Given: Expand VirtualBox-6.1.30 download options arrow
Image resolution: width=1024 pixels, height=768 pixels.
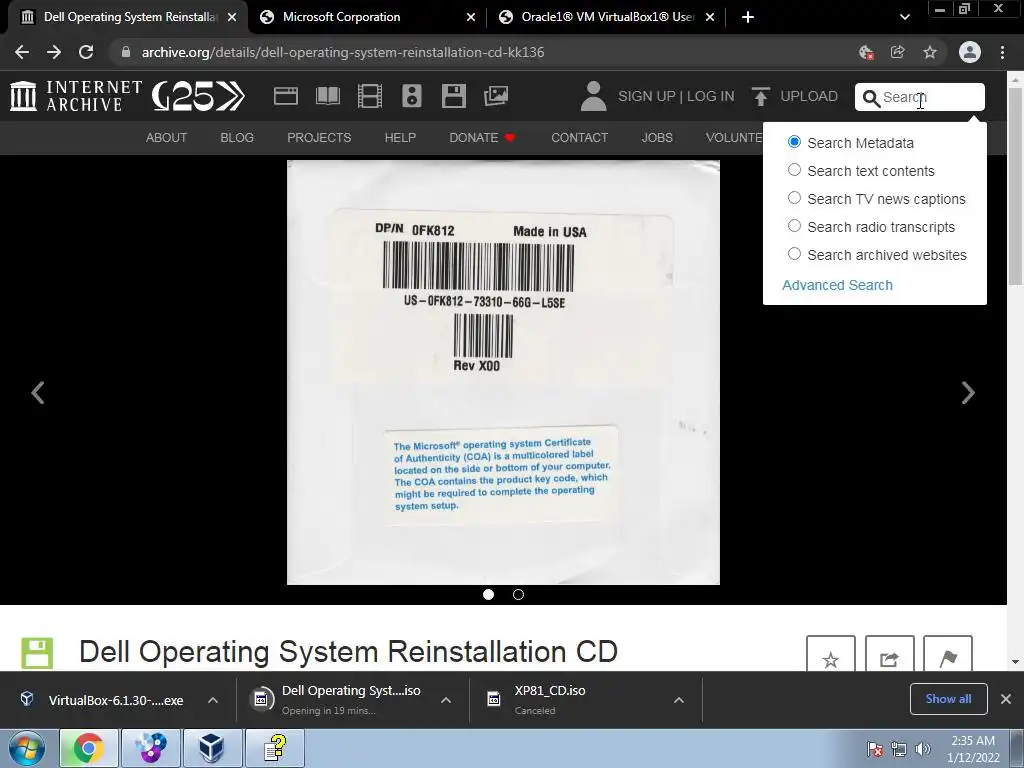Looking at the screenshot, I should tap(213, 700).
